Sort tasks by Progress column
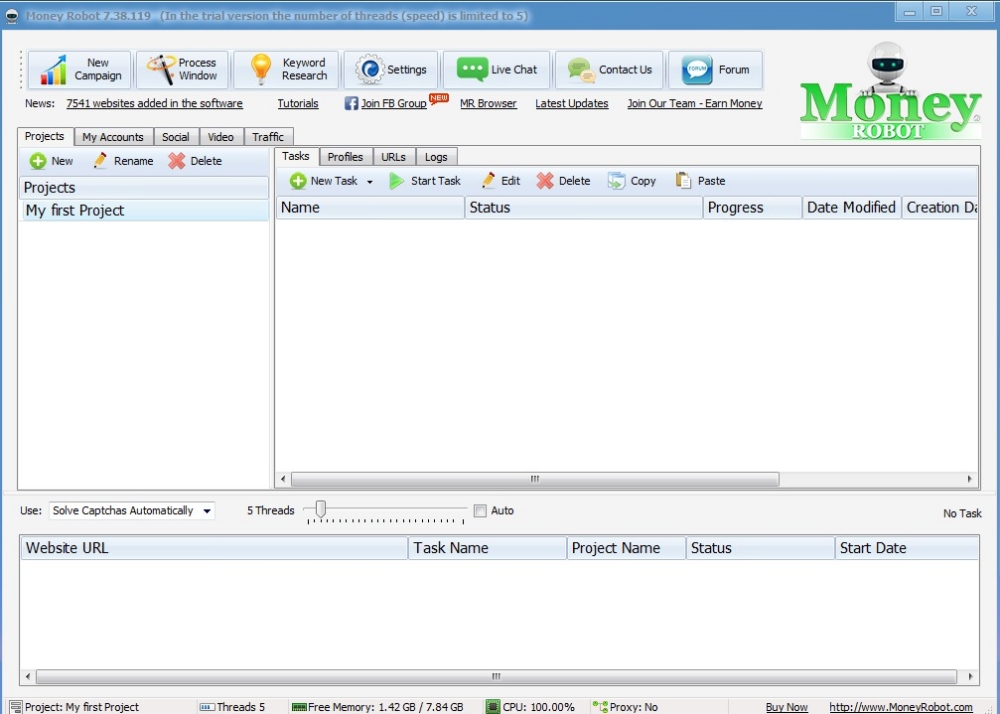Image resolution: width=1000 pixels, height=714 pixels. 752,208
